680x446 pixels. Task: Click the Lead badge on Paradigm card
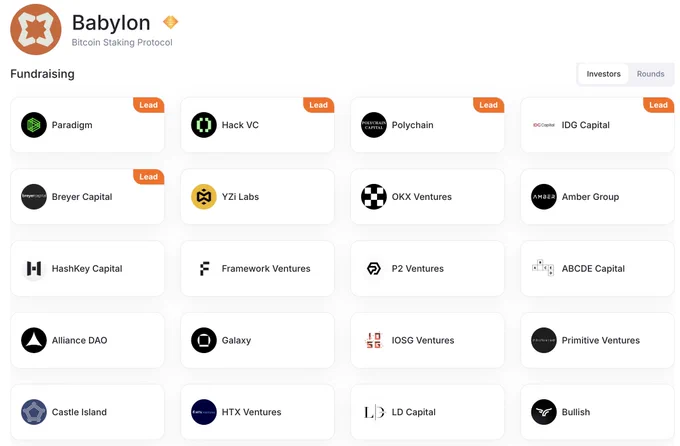pos(149,105)
